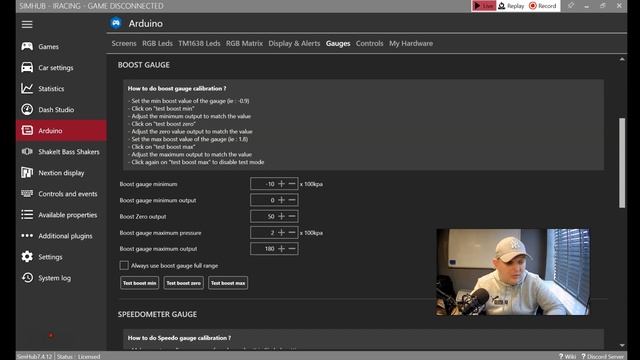Click the System log history icon
Screen dimensions: 640x360
[x=27, y=278]
